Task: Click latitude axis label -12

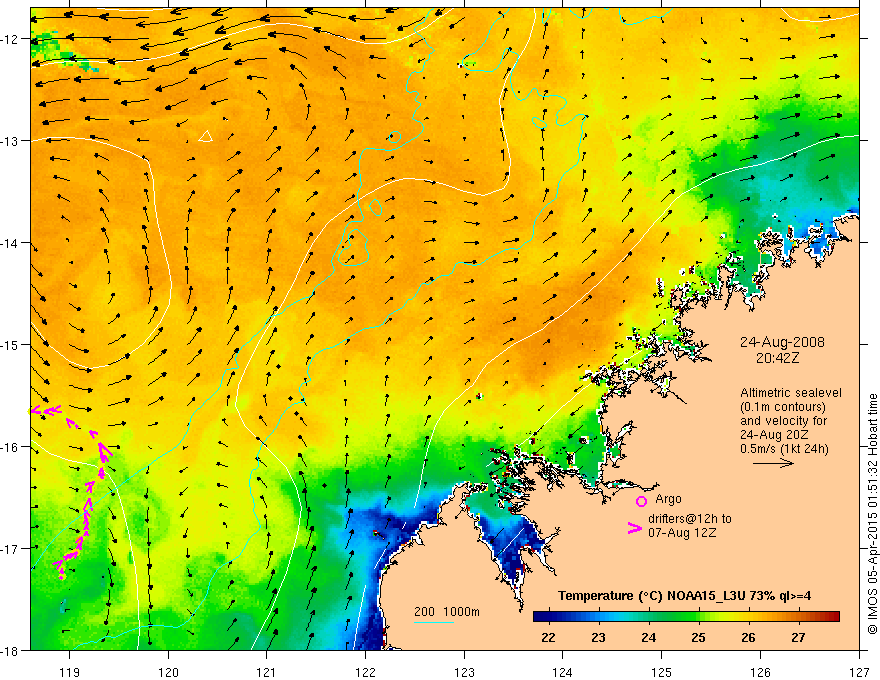Action: [10, 39]
